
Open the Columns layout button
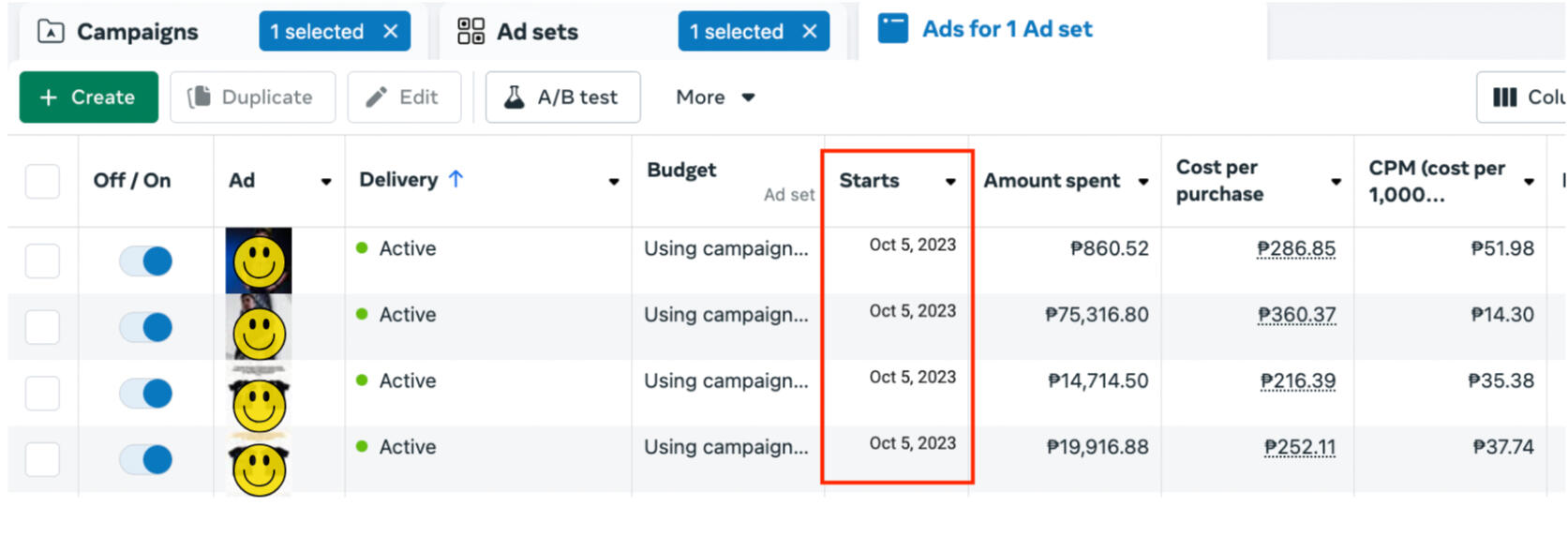(1523, 97)
